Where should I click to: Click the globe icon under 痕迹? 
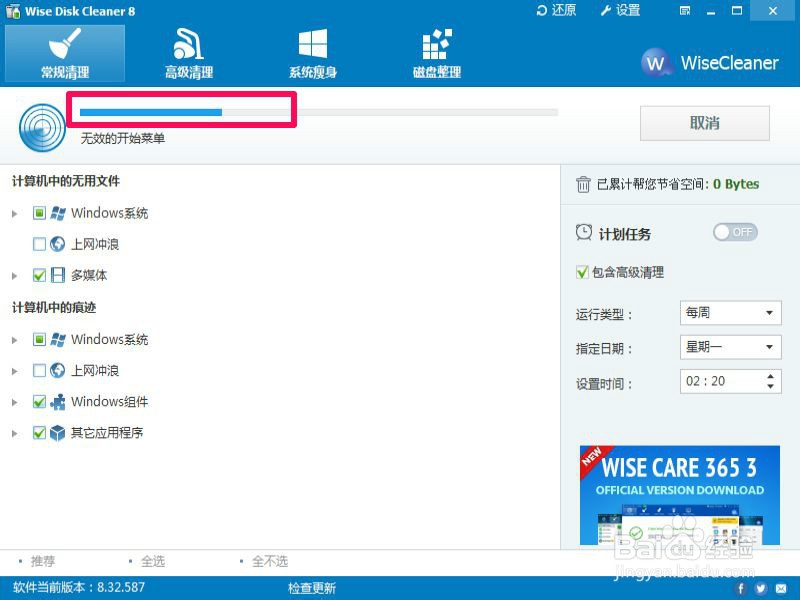[58, 370]
